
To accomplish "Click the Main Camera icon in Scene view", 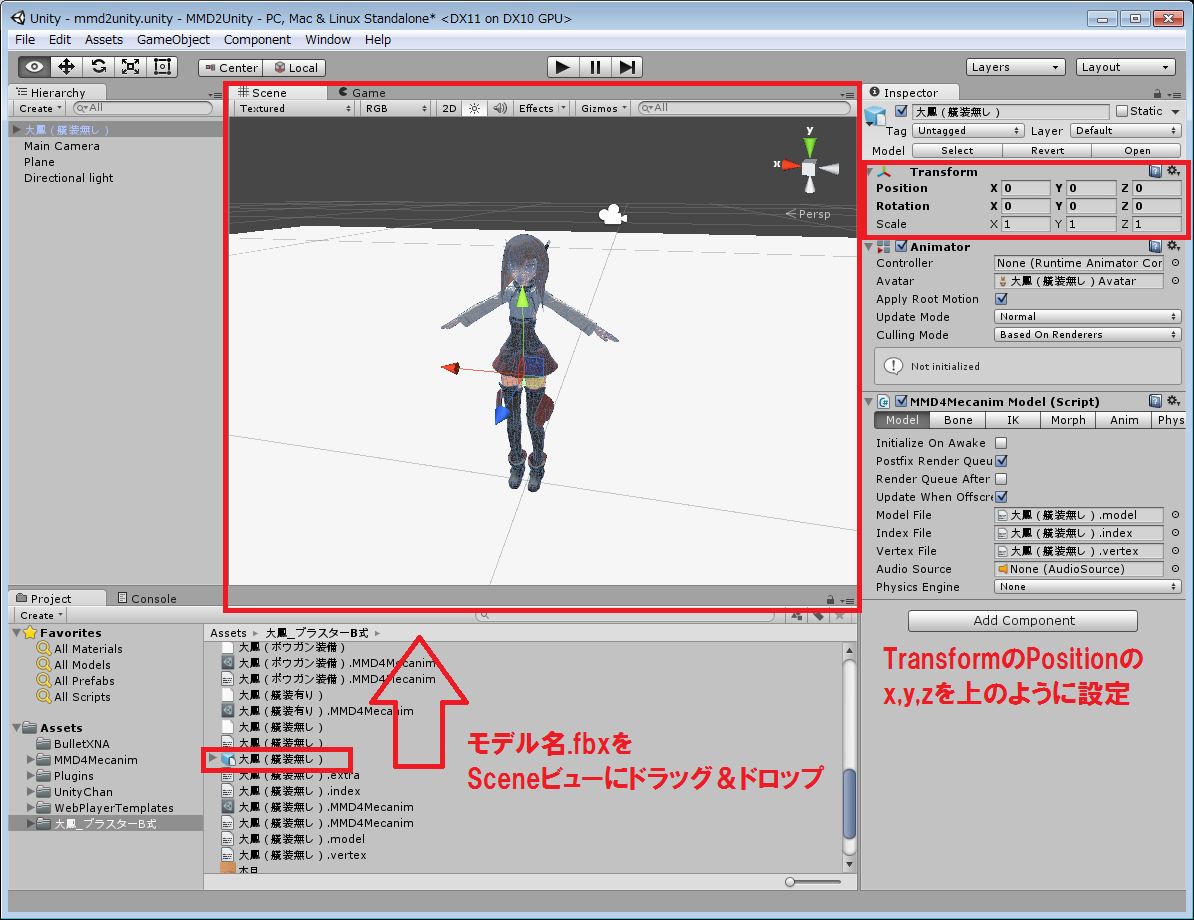I will click(x=612, y=215).
